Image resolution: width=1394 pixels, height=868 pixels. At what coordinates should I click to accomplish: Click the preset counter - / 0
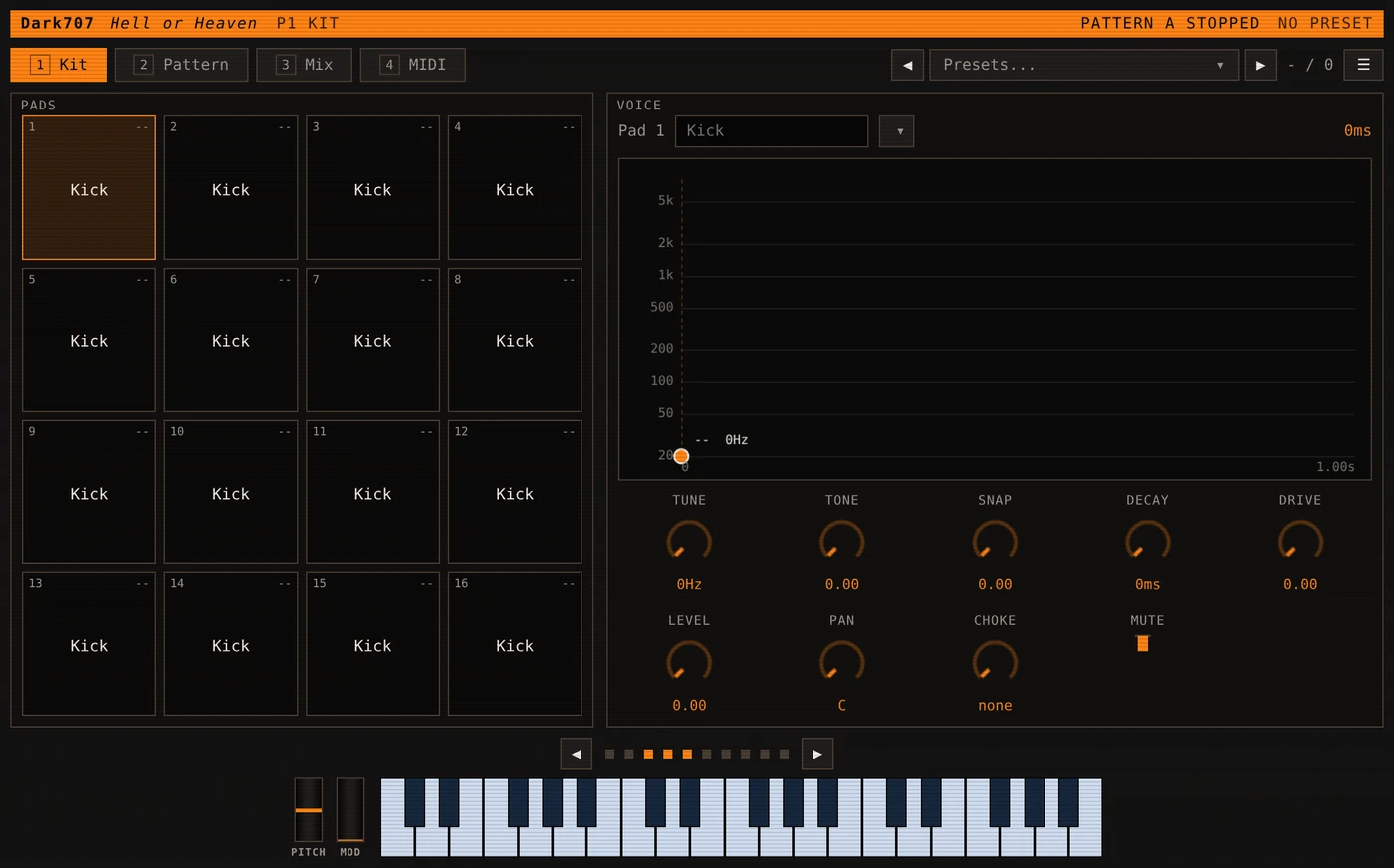(1310, 65)
